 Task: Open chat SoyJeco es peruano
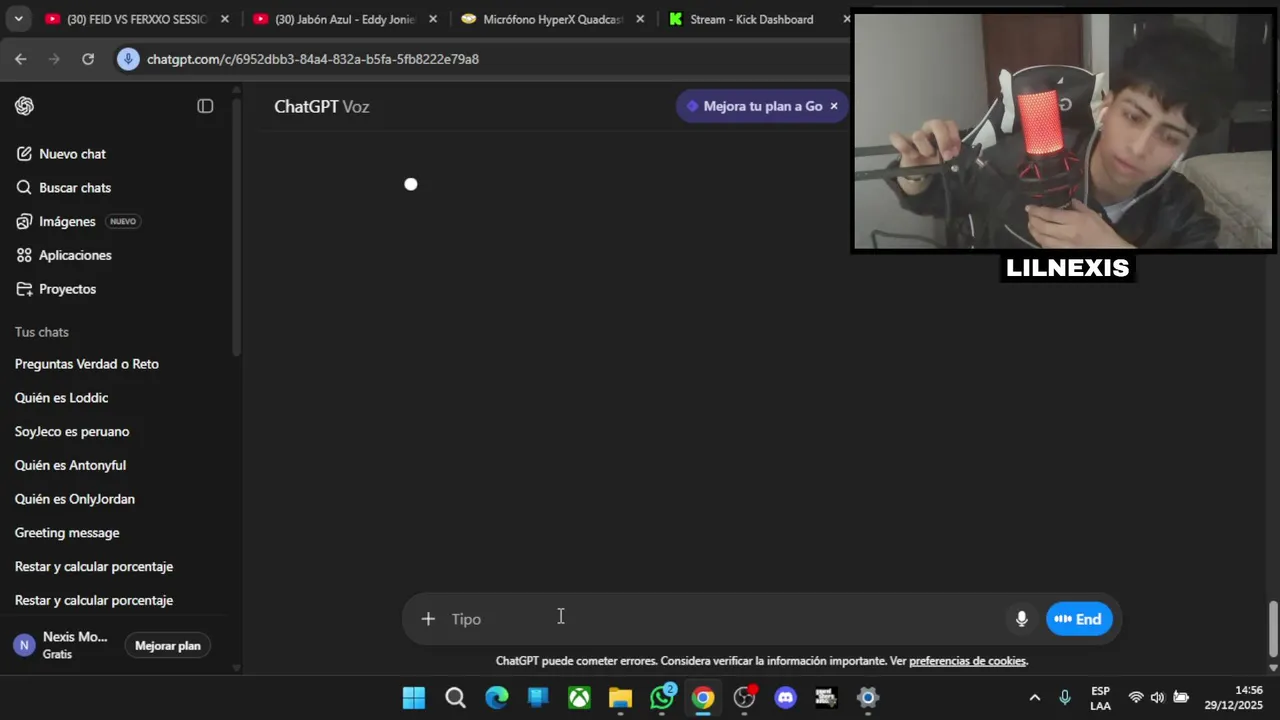point(72,432)
